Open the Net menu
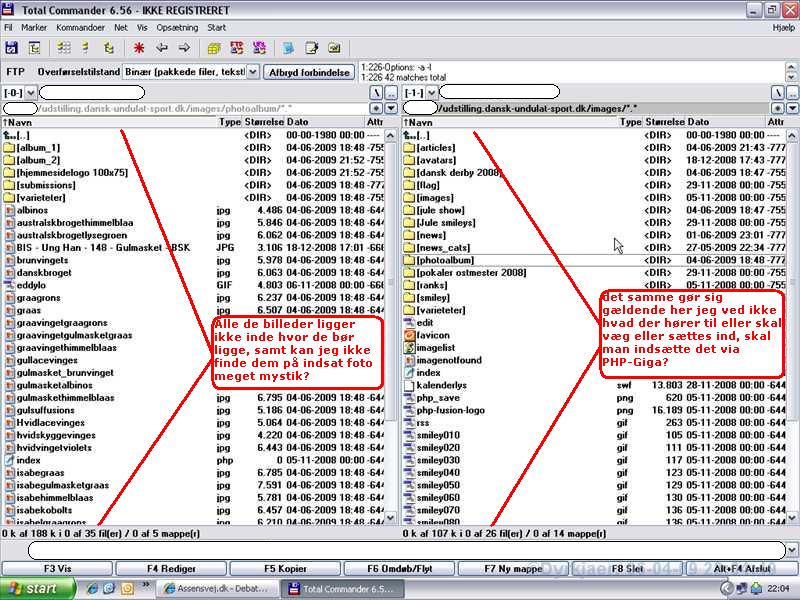Image resolution: width=800 pixels, height=600 pixels. 121,28
